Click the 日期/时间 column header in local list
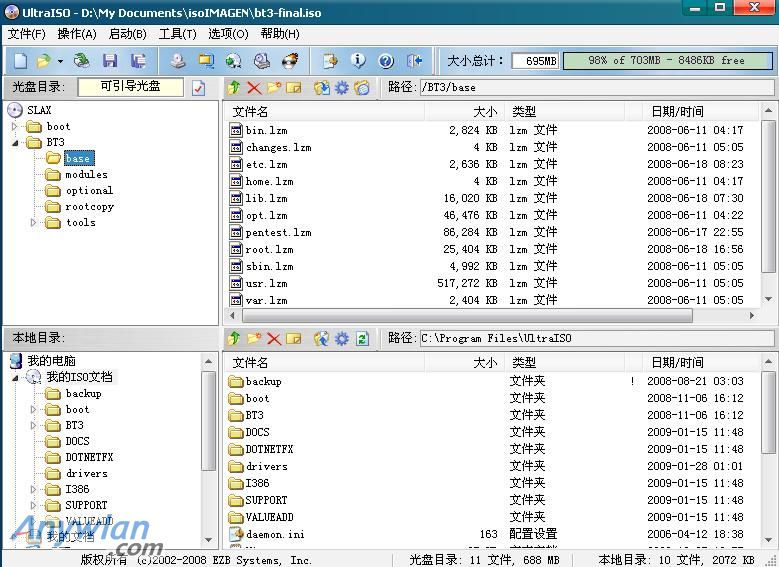Image resolution: width=779 pixels, height=567 pixels. pos(677,362)
